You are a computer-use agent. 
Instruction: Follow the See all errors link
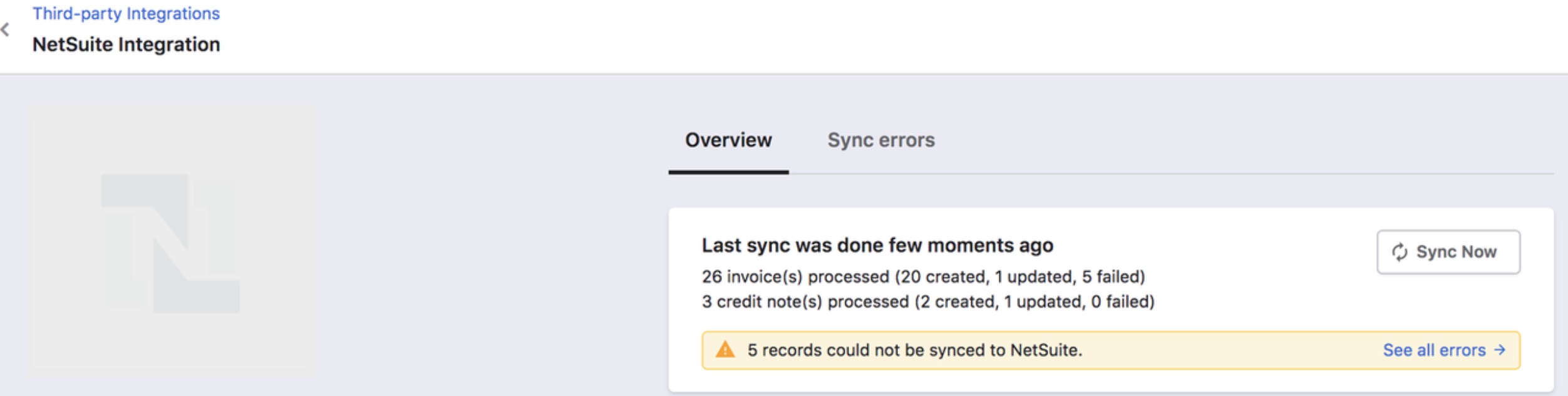pos(1433,350)
